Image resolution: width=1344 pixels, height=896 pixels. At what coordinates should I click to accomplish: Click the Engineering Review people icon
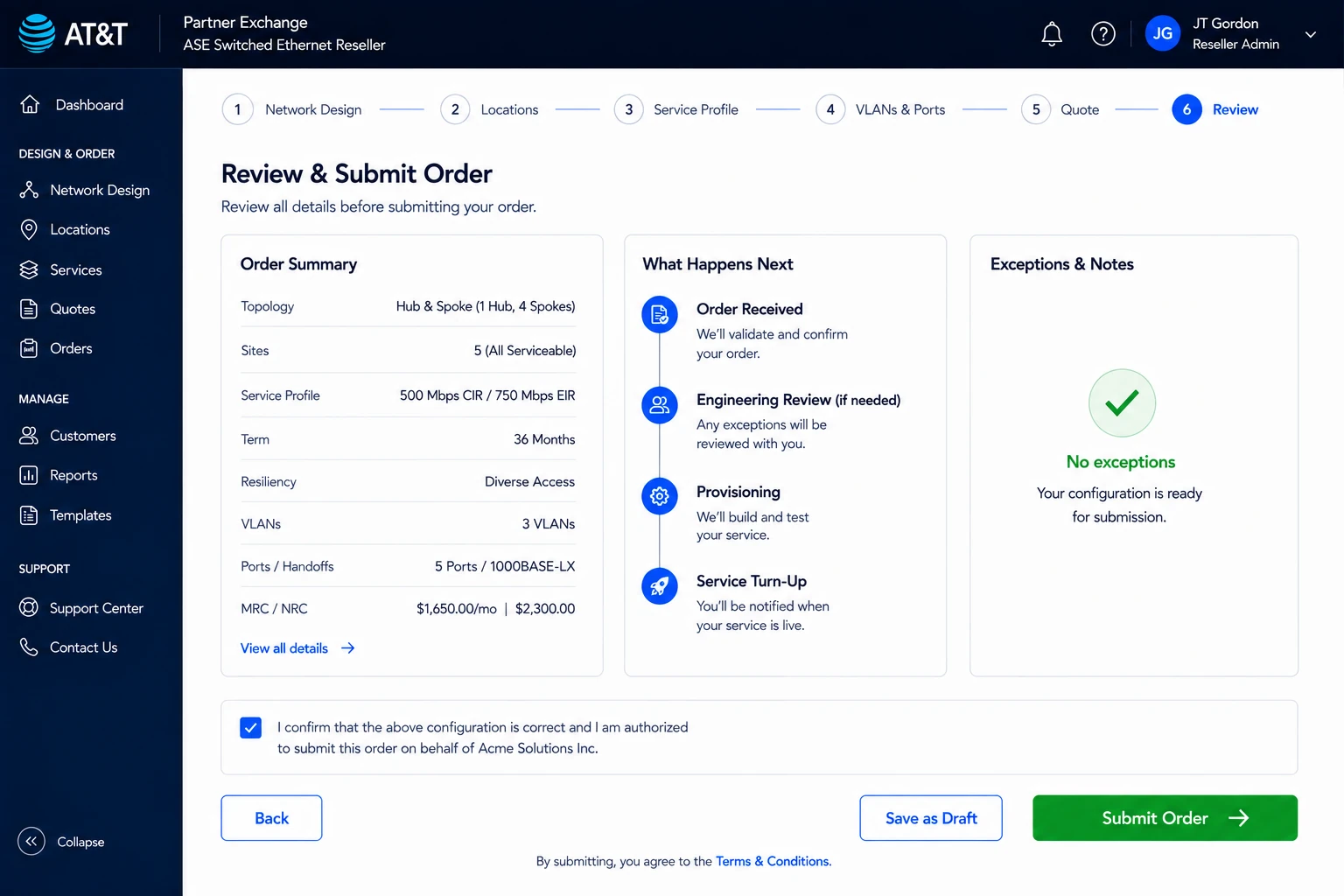click(660, 405)
